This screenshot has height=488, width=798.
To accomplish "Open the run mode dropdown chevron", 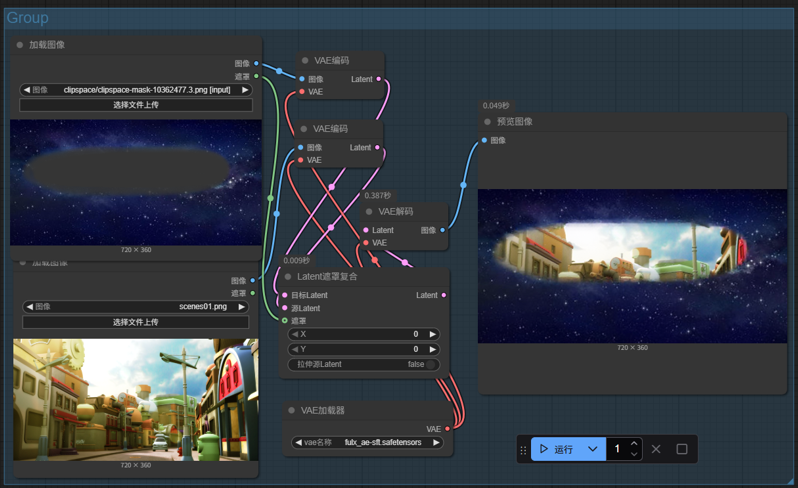I will (x=592, y=449).
